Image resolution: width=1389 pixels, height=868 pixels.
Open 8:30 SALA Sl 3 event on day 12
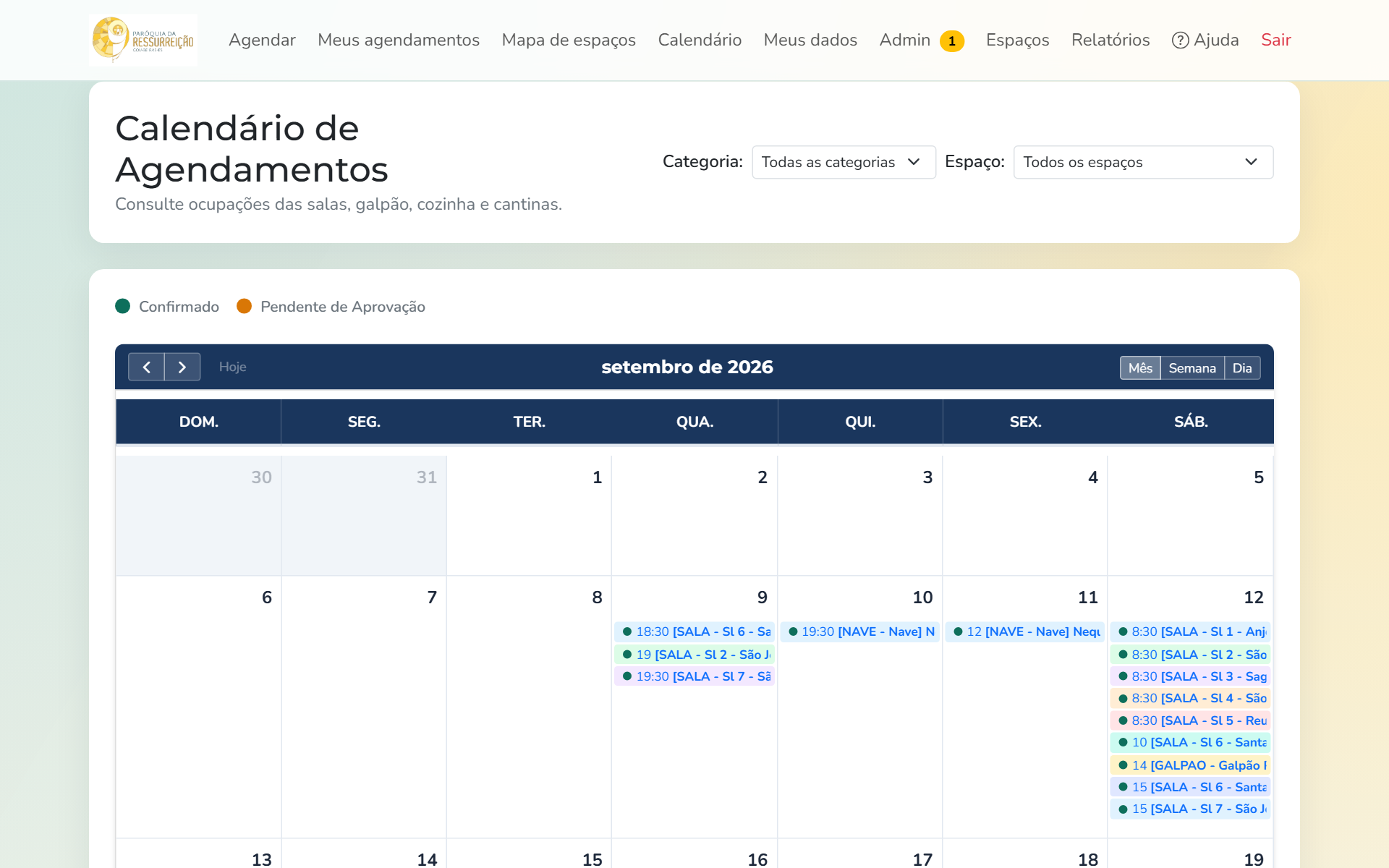click(1191, 676)
